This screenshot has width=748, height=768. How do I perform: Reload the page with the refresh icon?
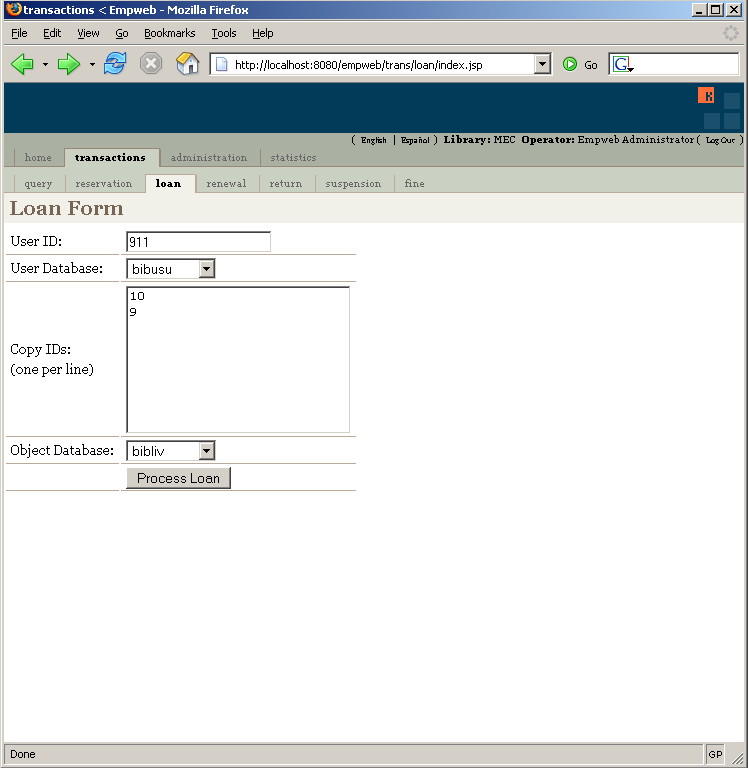tap(115, 64)
